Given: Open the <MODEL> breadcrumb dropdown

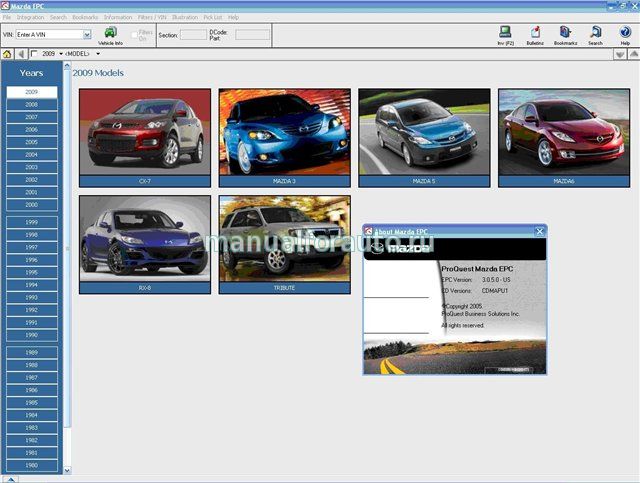Looking at the screenshot, I should [98, 54].
